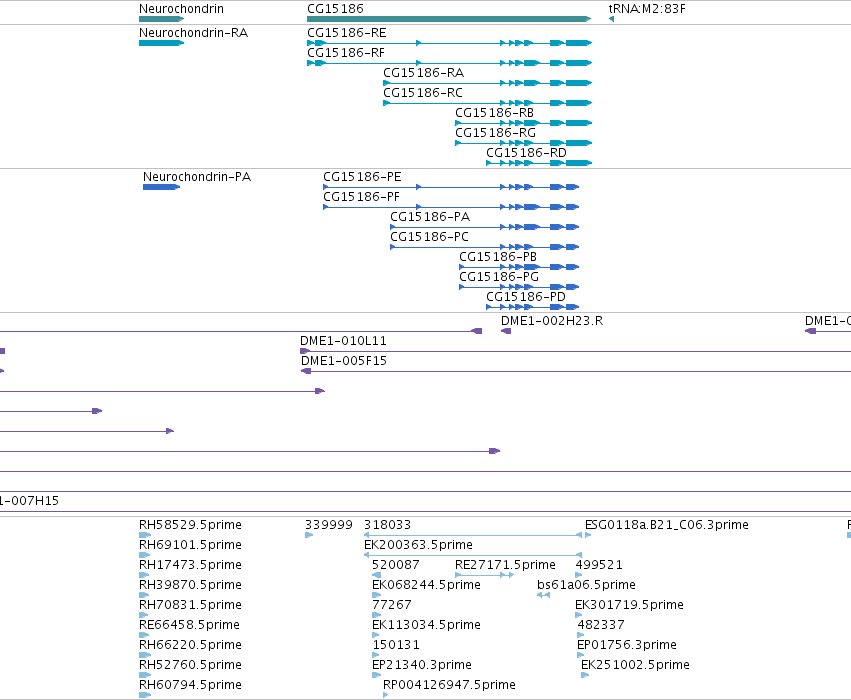Choose EST RH60794.5prime
This screenshot has width=851, height=700.
(190, 685)
